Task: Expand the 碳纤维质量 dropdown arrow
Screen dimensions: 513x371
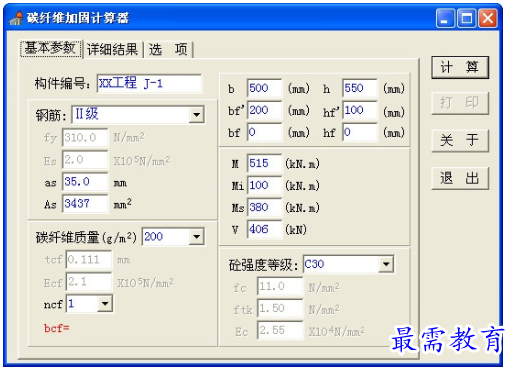Action: pyautogui.click(x=196, y=237)
